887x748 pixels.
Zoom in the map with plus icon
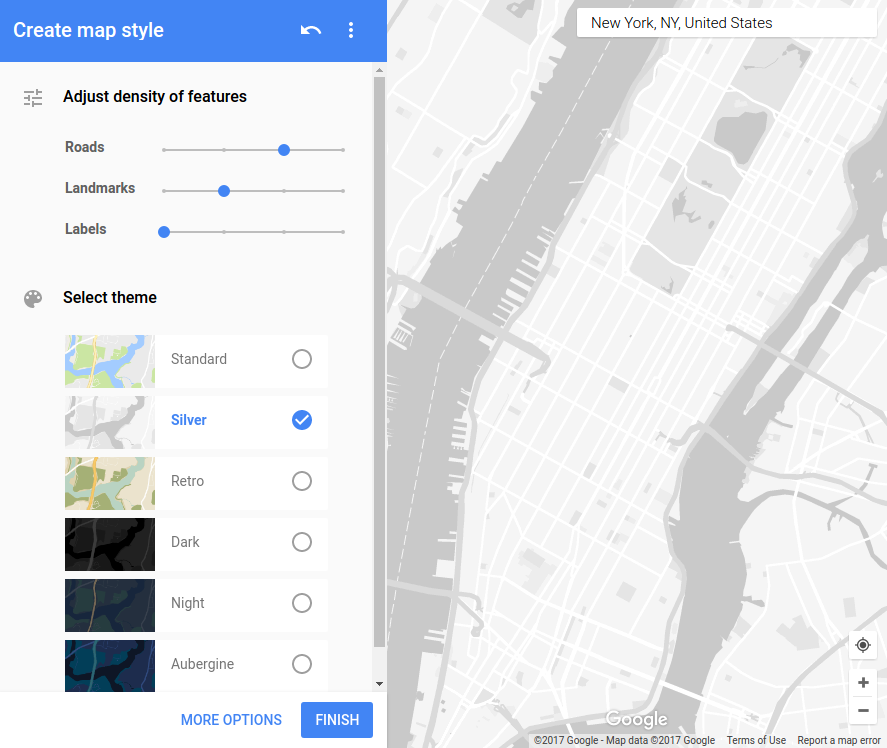[x=863, y=683]
